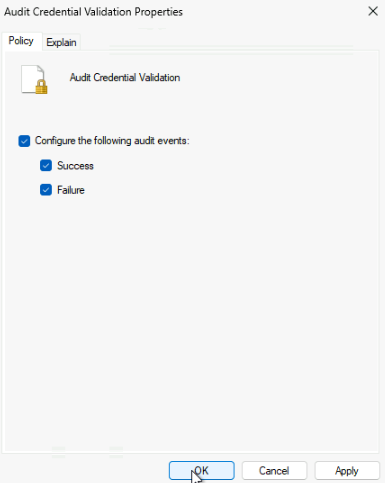Apply the audit policy changes

347,471
